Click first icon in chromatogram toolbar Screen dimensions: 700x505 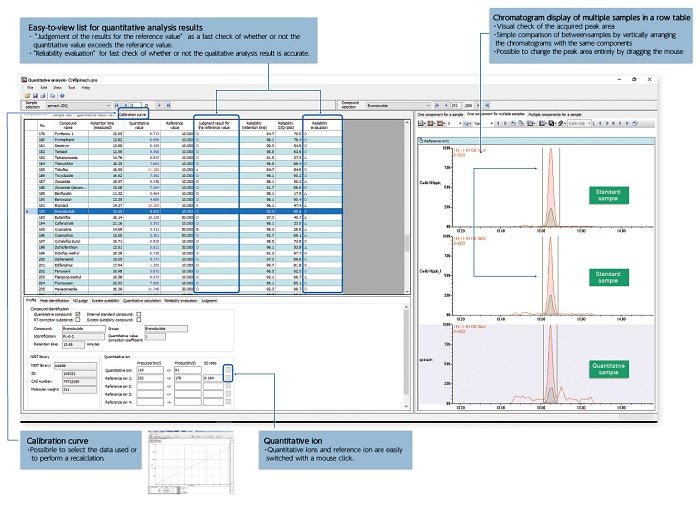tap(420, 125)
